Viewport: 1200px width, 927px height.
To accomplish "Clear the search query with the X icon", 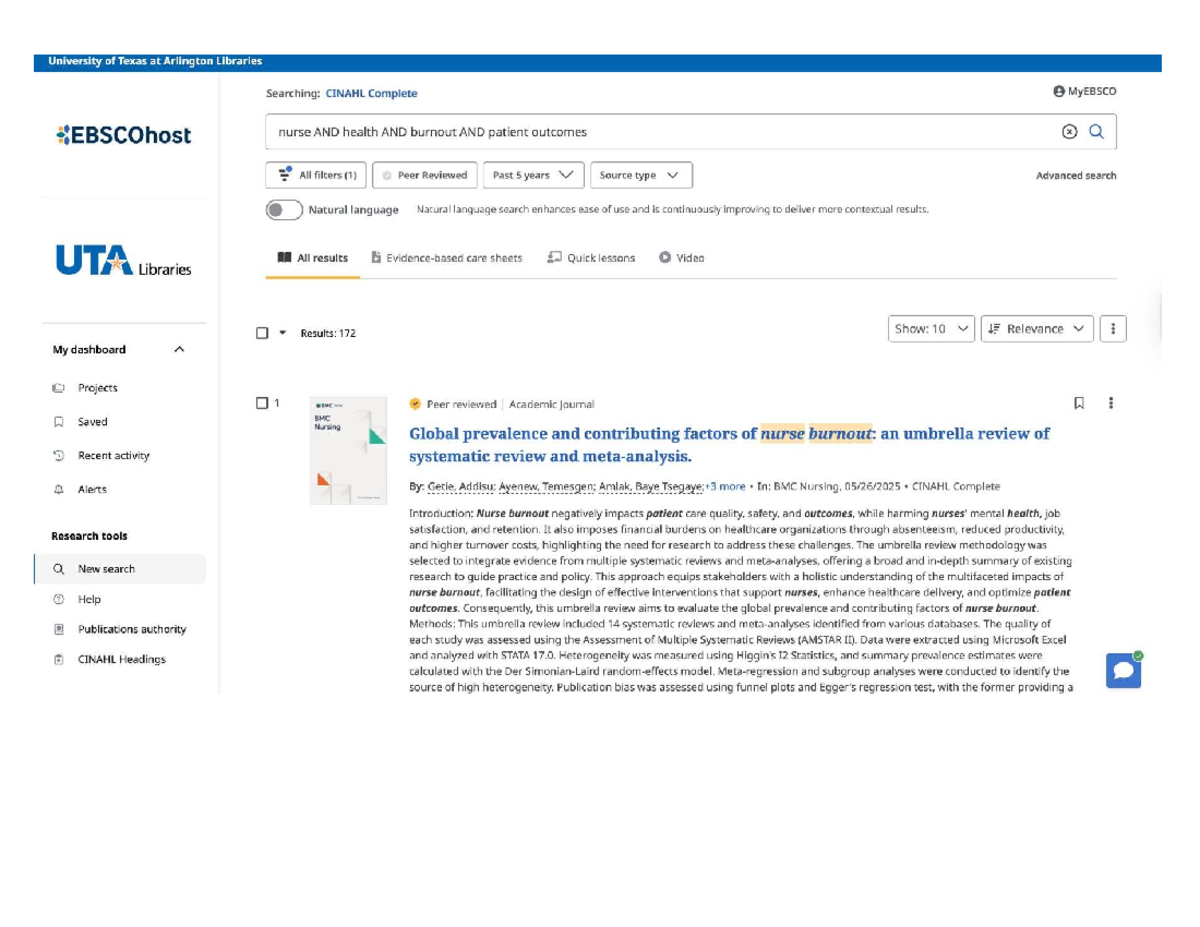I will coord(1069,130).
